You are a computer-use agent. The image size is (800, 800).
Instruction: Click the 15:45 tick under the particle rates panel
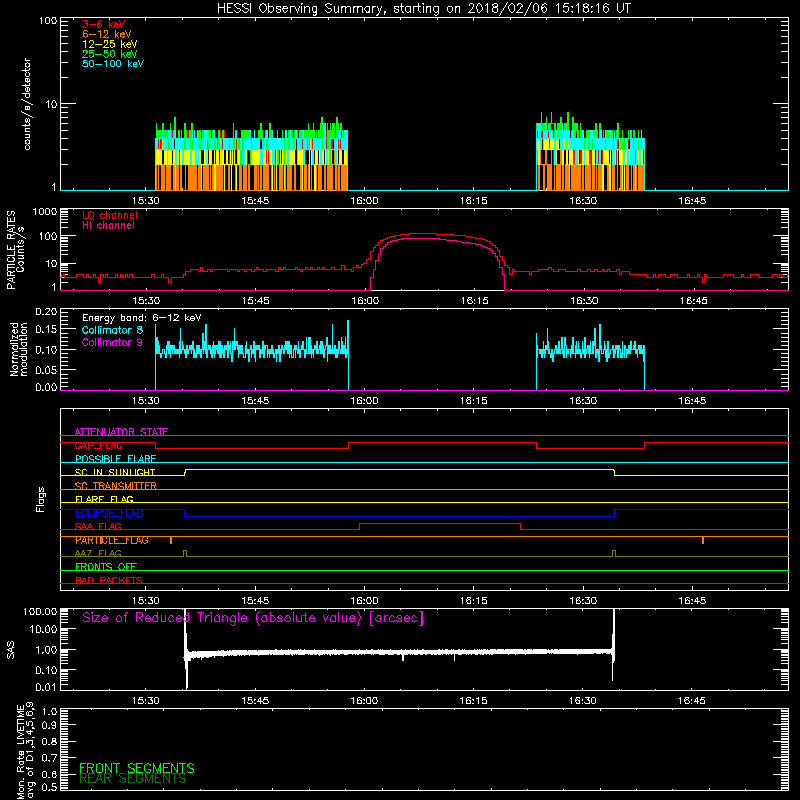tap(255, 301)
